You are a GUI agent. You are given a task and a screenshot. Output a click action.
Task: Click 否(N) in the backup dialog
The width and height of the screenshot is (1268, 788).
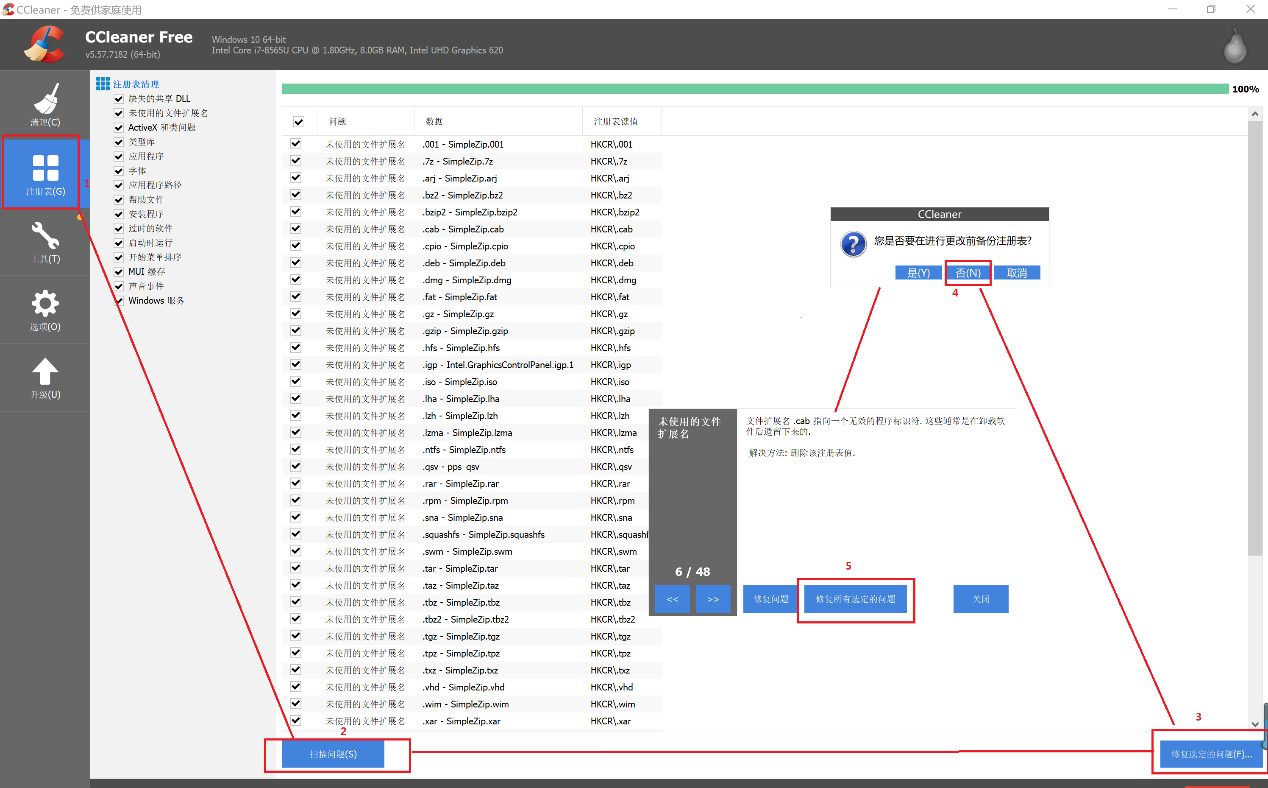(967, 273)
